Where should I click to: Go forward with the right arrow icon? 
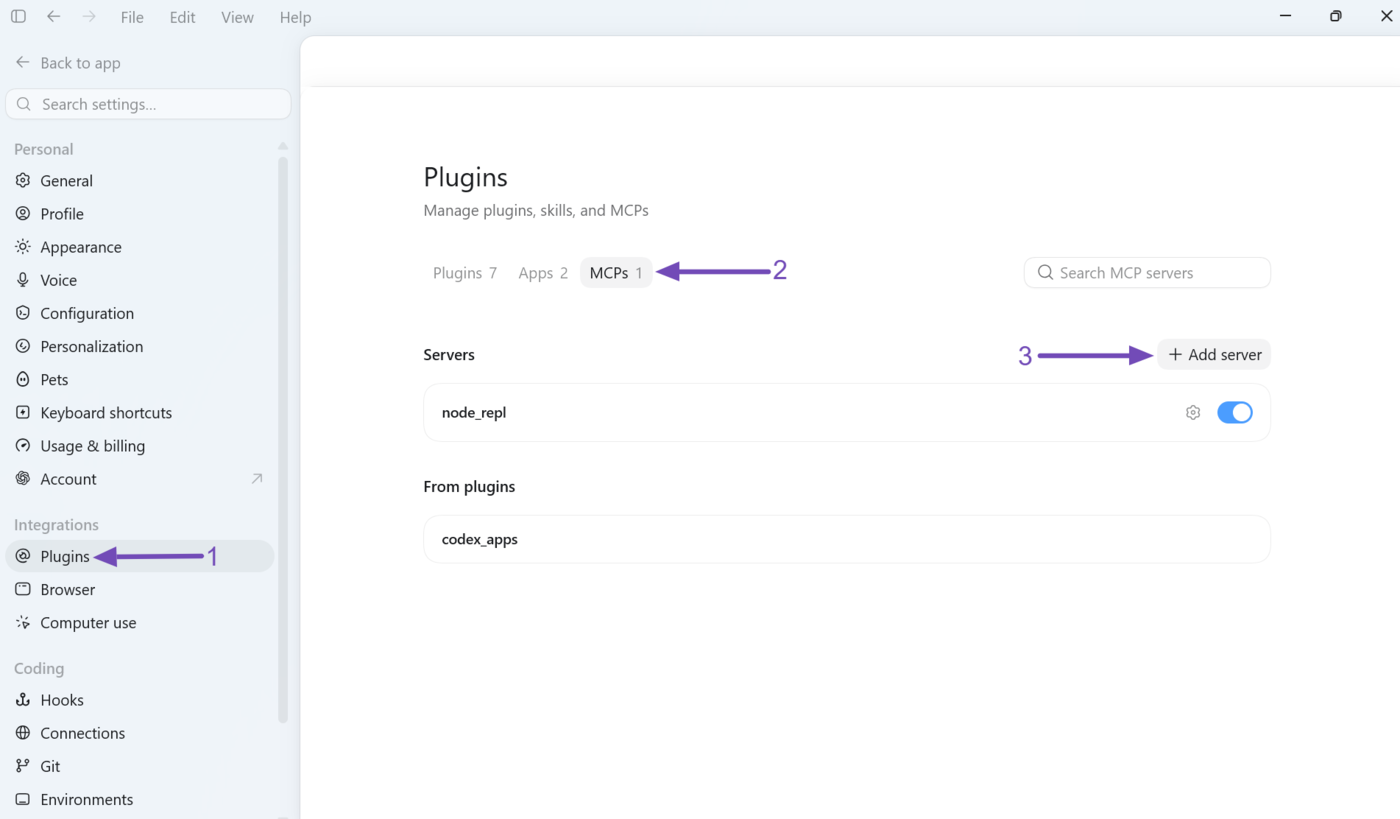89,17
